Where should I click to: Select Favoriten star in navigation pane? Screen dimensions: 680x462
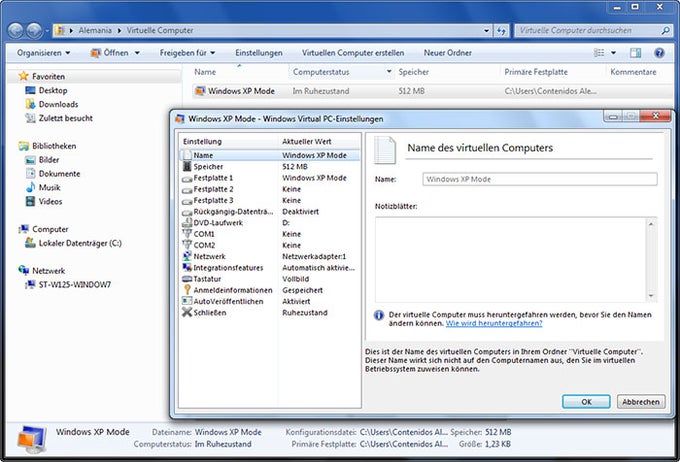pos(23,76)
